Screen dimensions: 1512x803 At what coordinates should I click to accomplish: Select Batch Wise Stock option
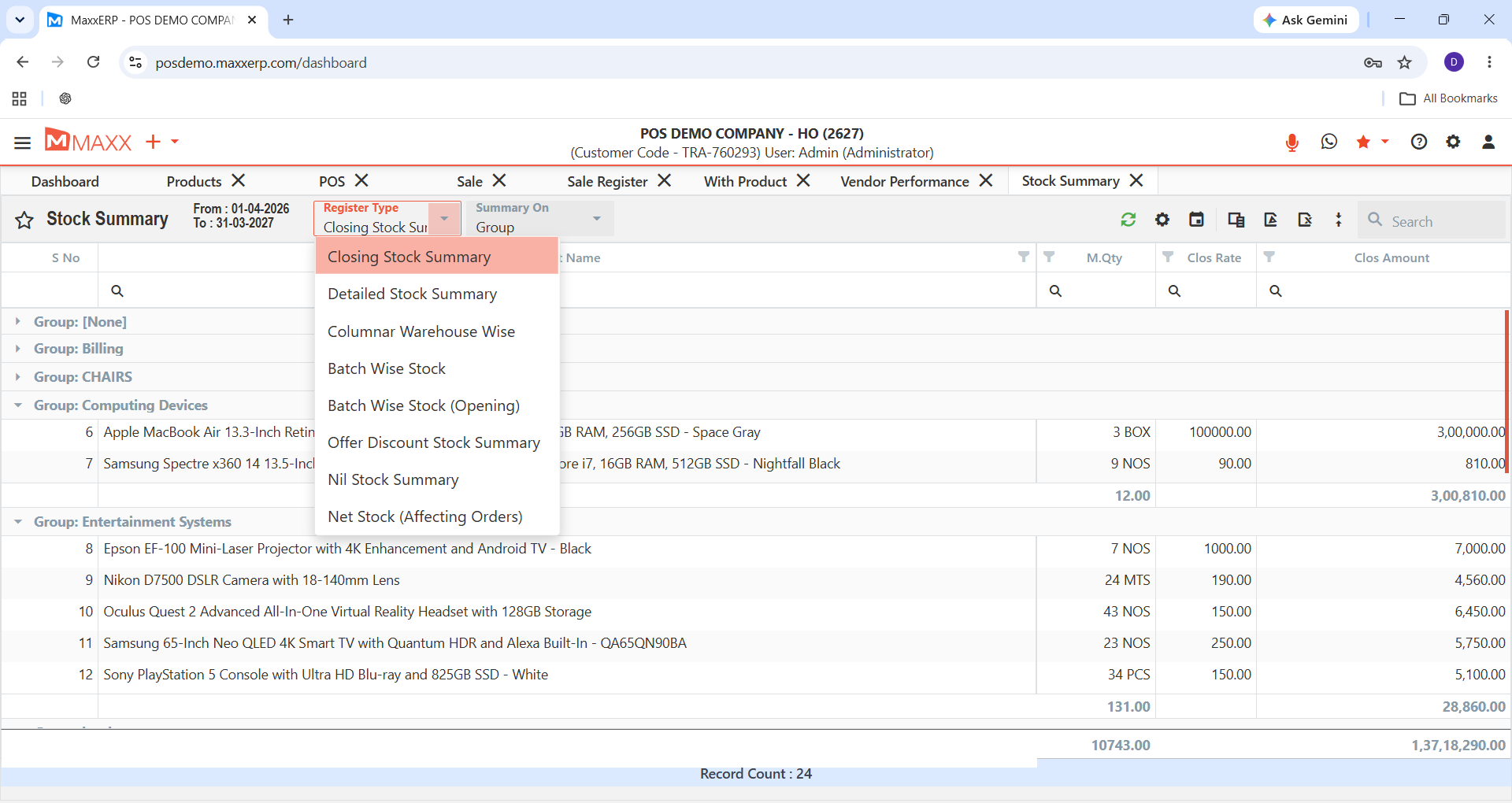tap(437, 368)
